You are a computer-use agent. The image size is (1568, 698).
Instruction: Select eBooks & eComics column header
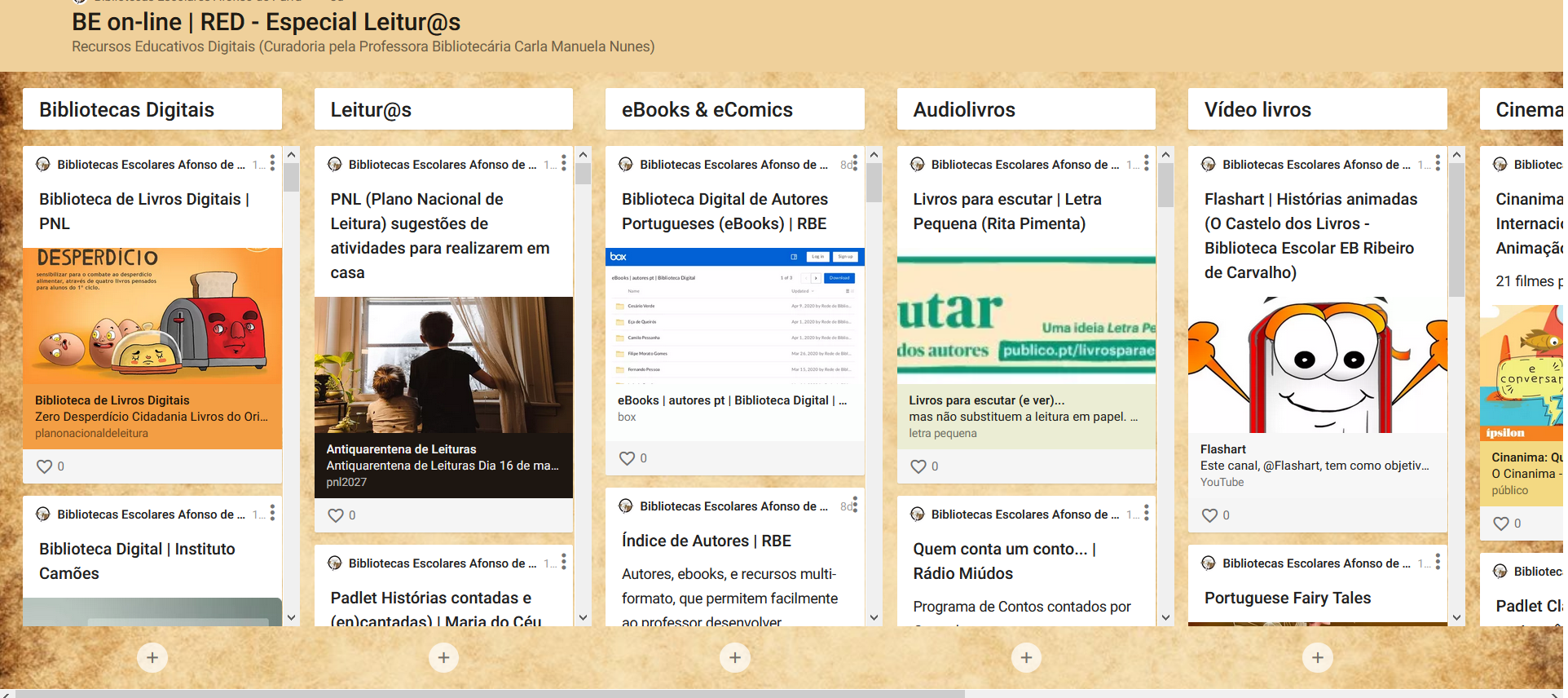tap(735, 109)
